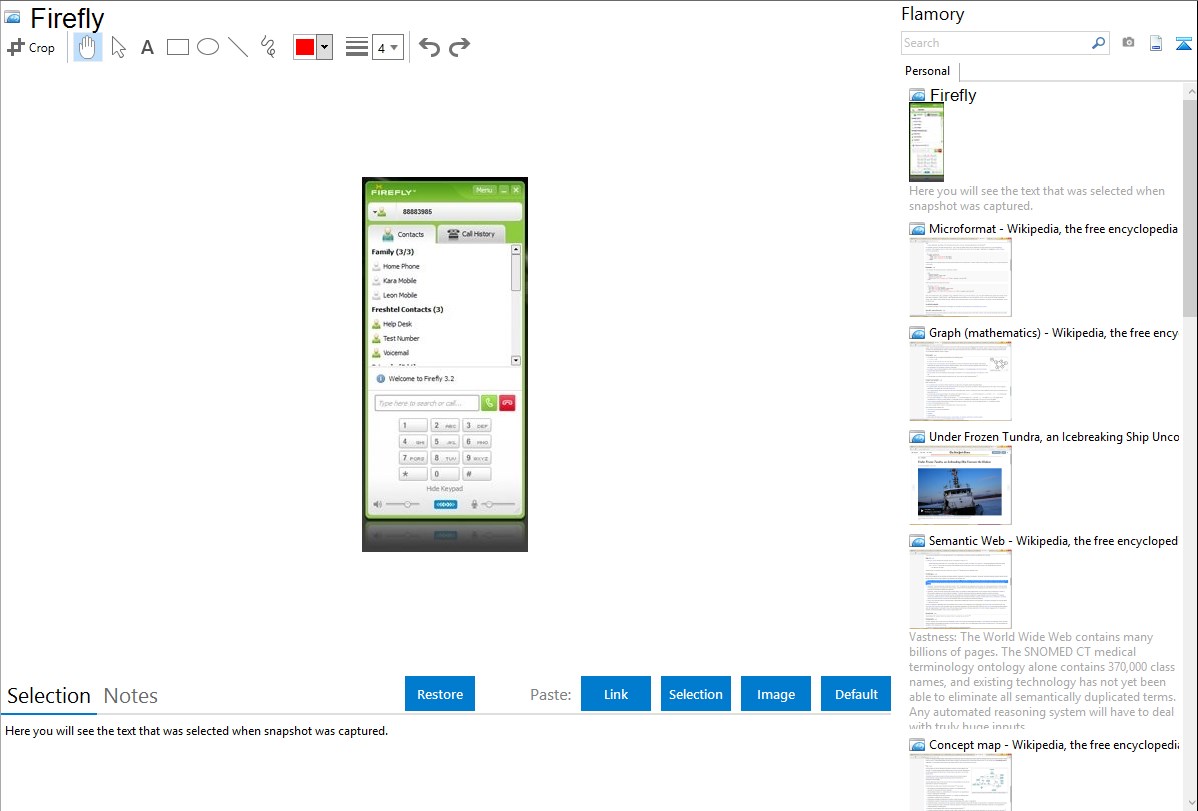This screenshot has width=1198, height=811.
Task: Click the 'Microformat - Wikipedia' snapshot title
Action: pos(1053,229)
